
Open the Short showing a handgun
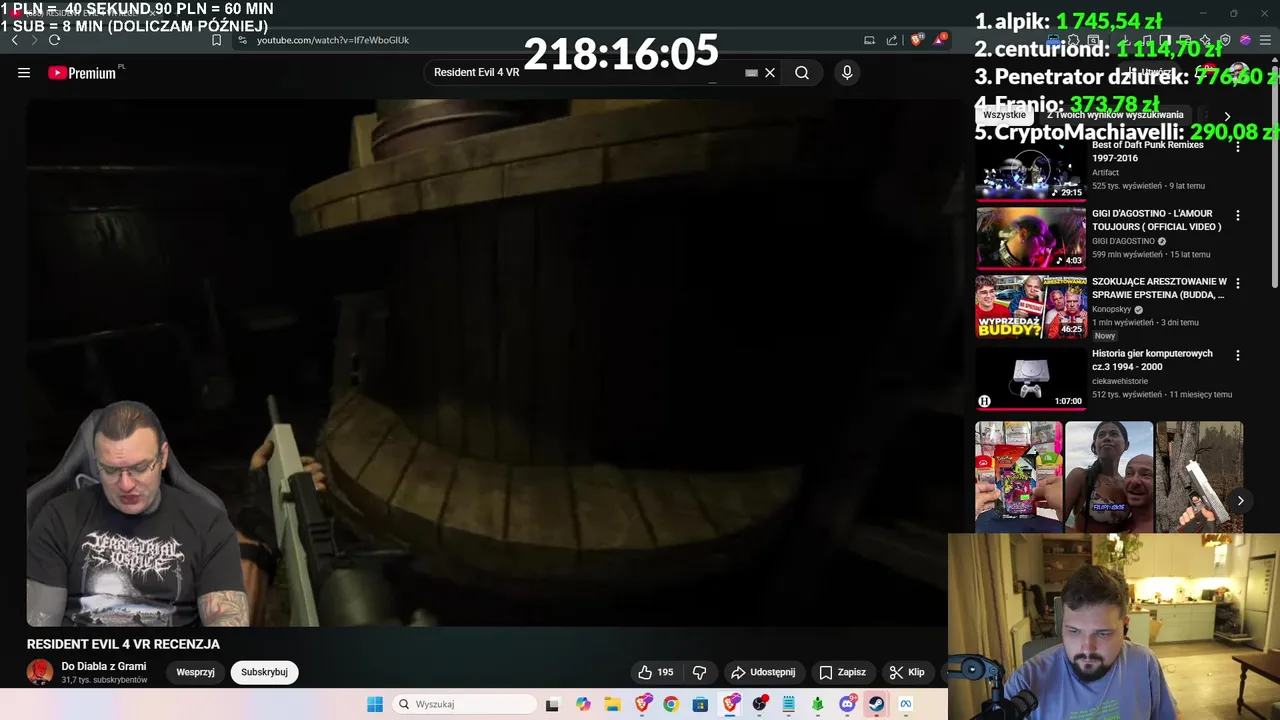(1199, 477)
